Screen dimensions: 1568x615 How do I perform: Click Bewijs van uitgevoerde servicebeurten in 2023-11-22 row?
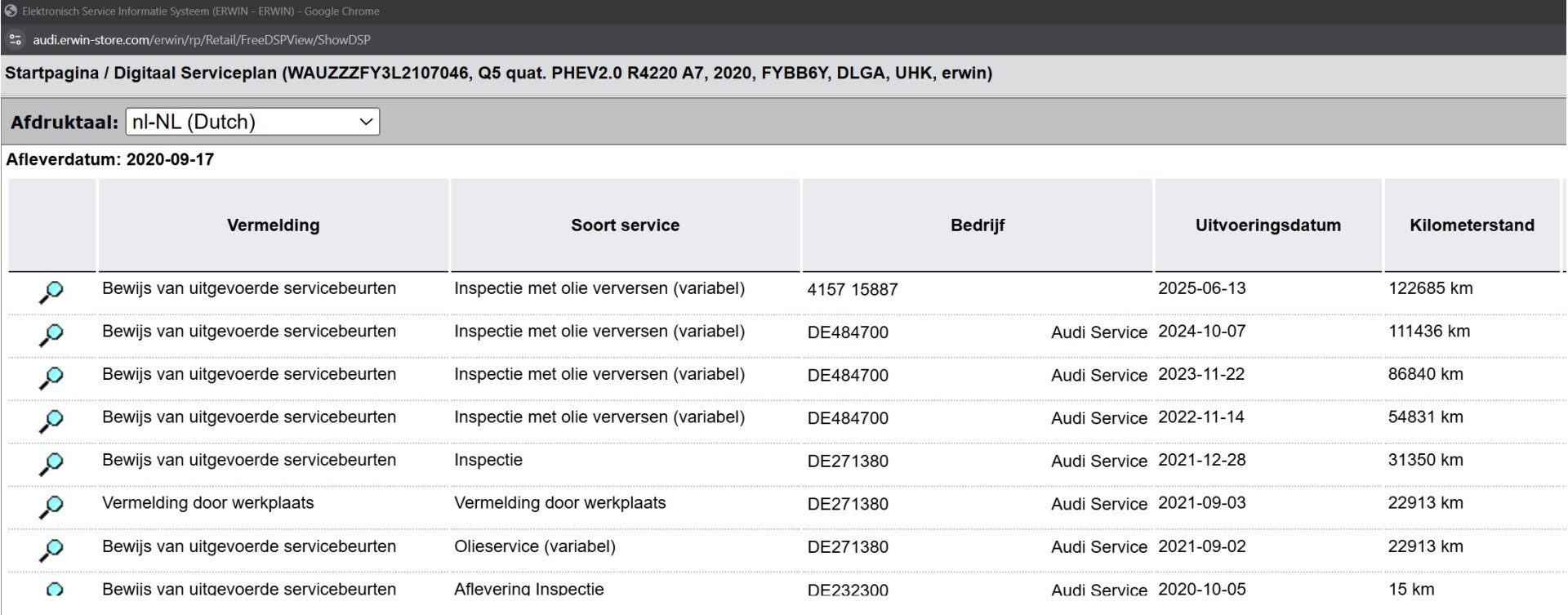tap(249, 374)
